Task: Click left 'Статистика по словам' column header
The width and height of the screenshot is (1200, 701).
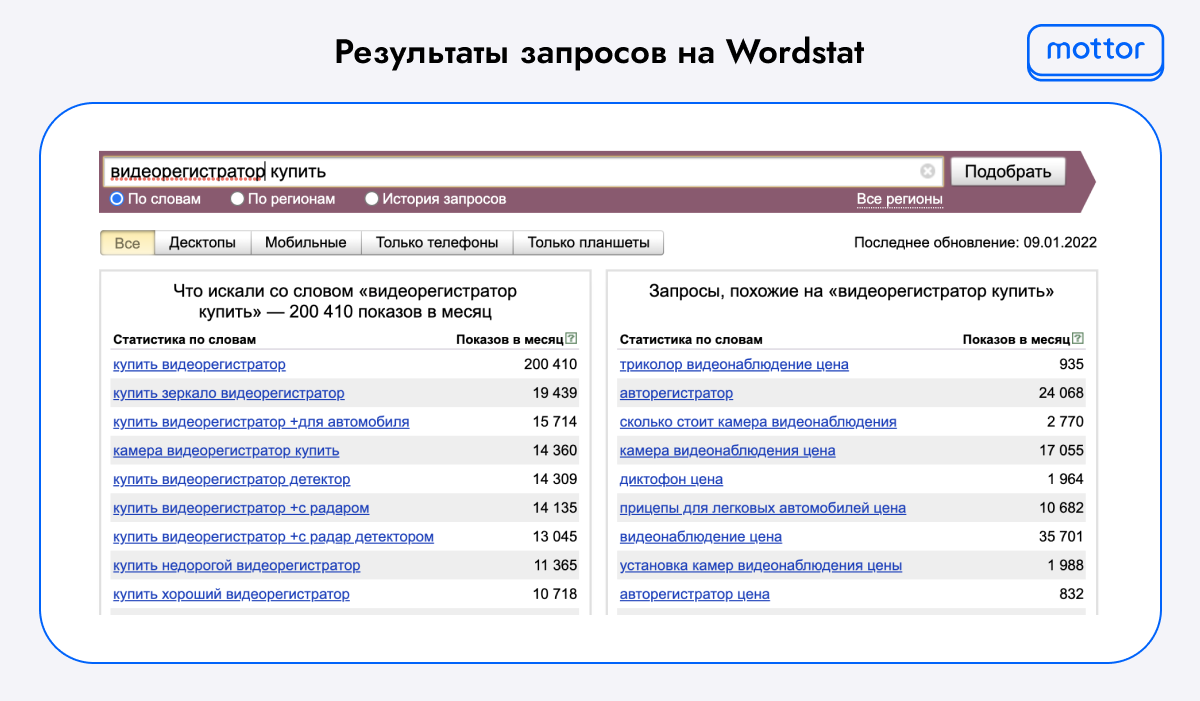Action: pyautogui.click(x=185, y=339)
